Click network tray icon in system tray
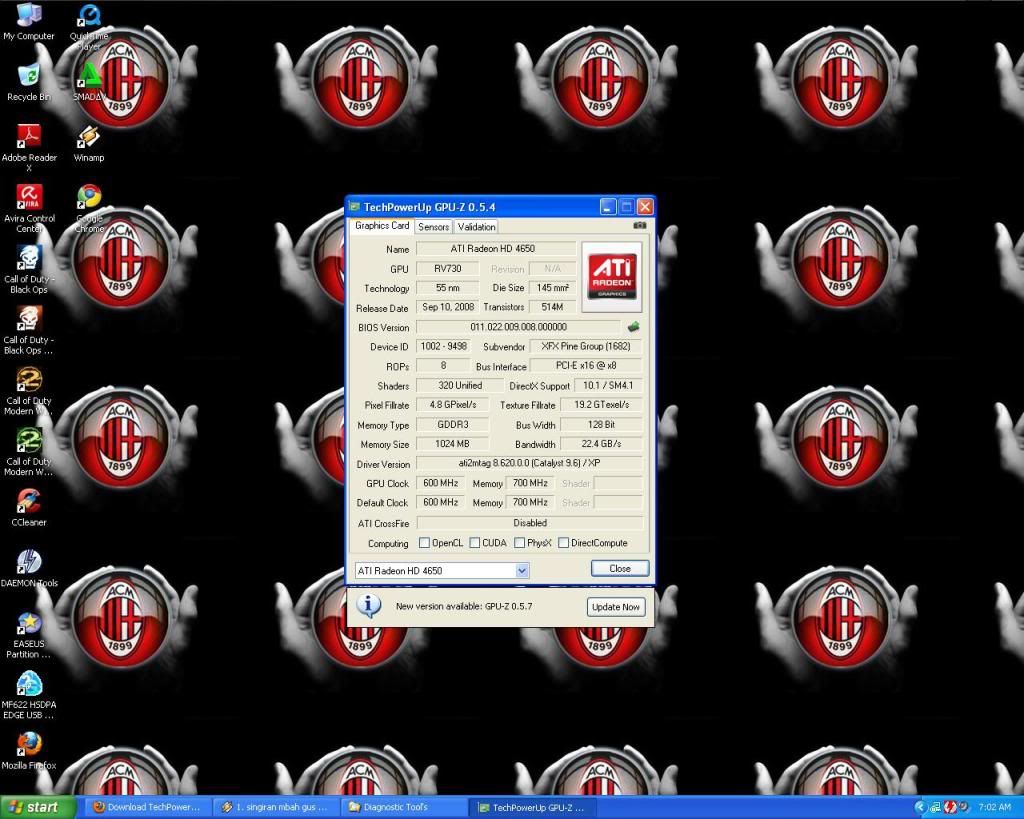1024x819 pixels. click(935, 807)
